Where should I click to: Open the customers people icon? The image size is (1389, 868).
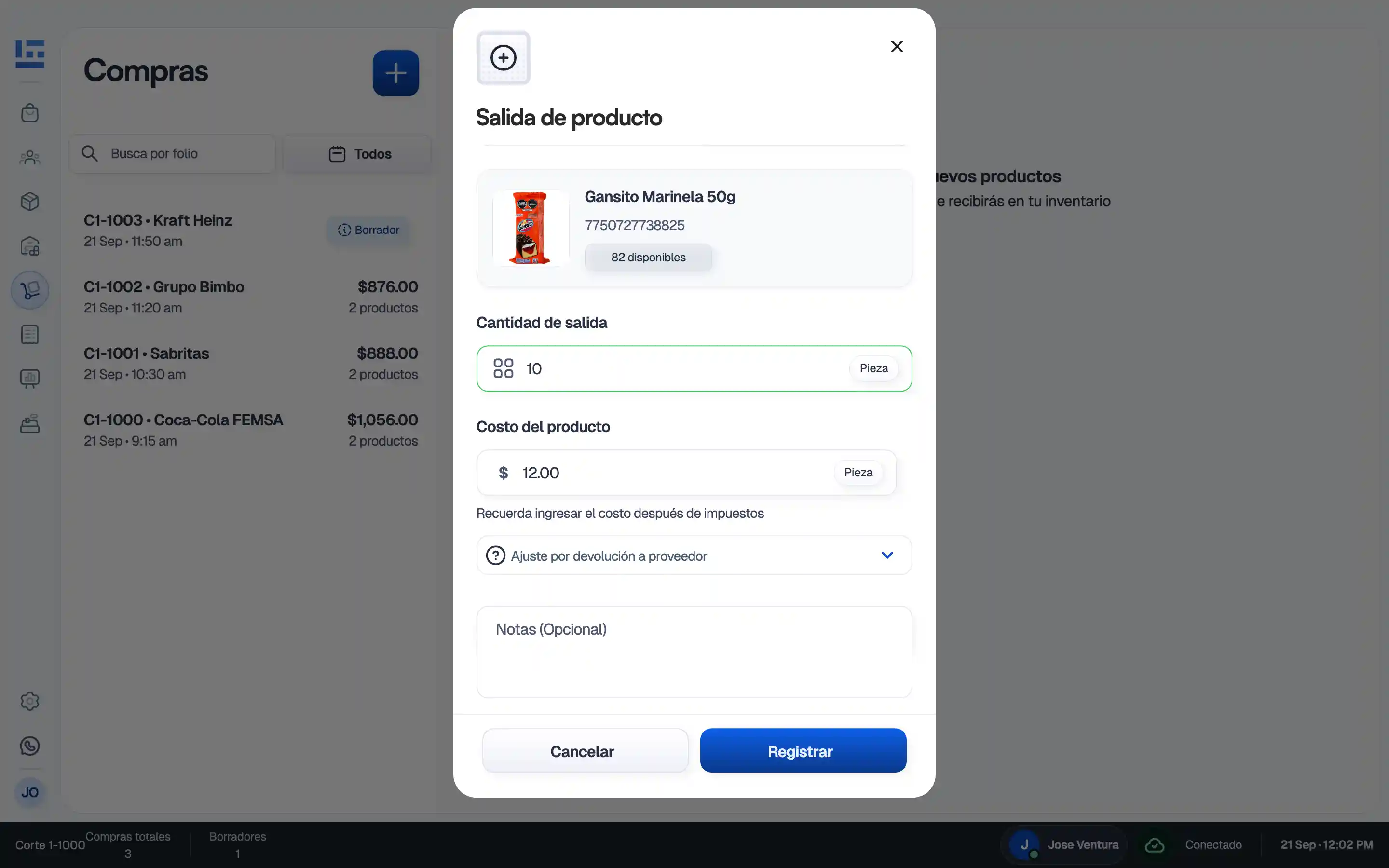click(30, 157)
